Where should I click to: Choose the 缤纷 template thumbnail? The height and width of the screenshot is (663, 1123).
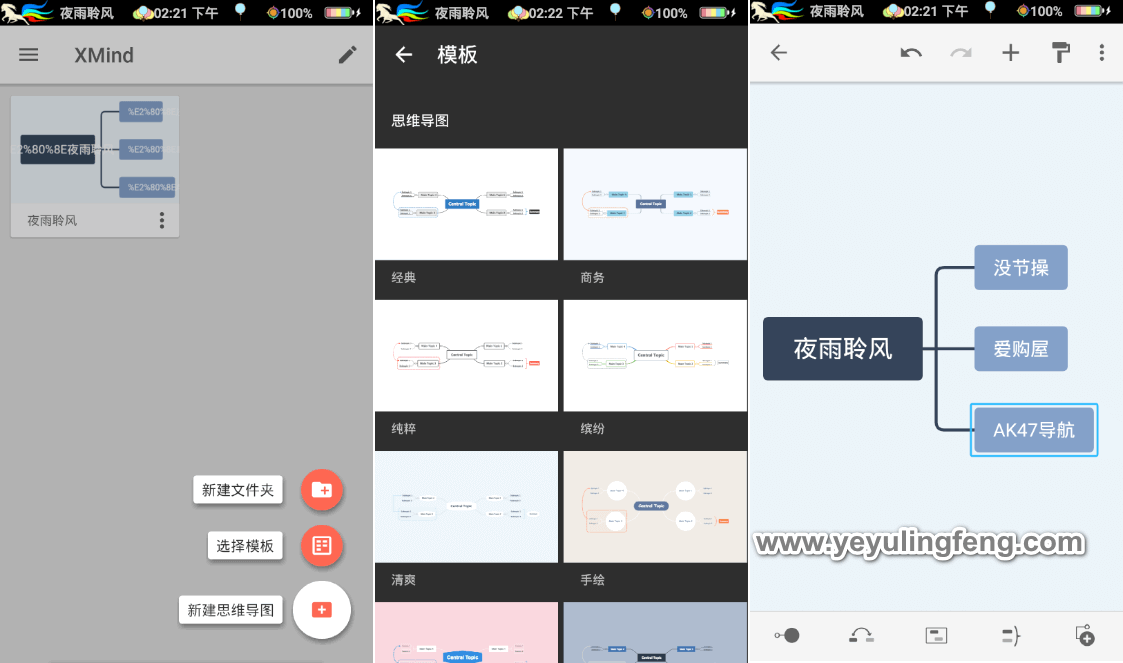point(655,355)
